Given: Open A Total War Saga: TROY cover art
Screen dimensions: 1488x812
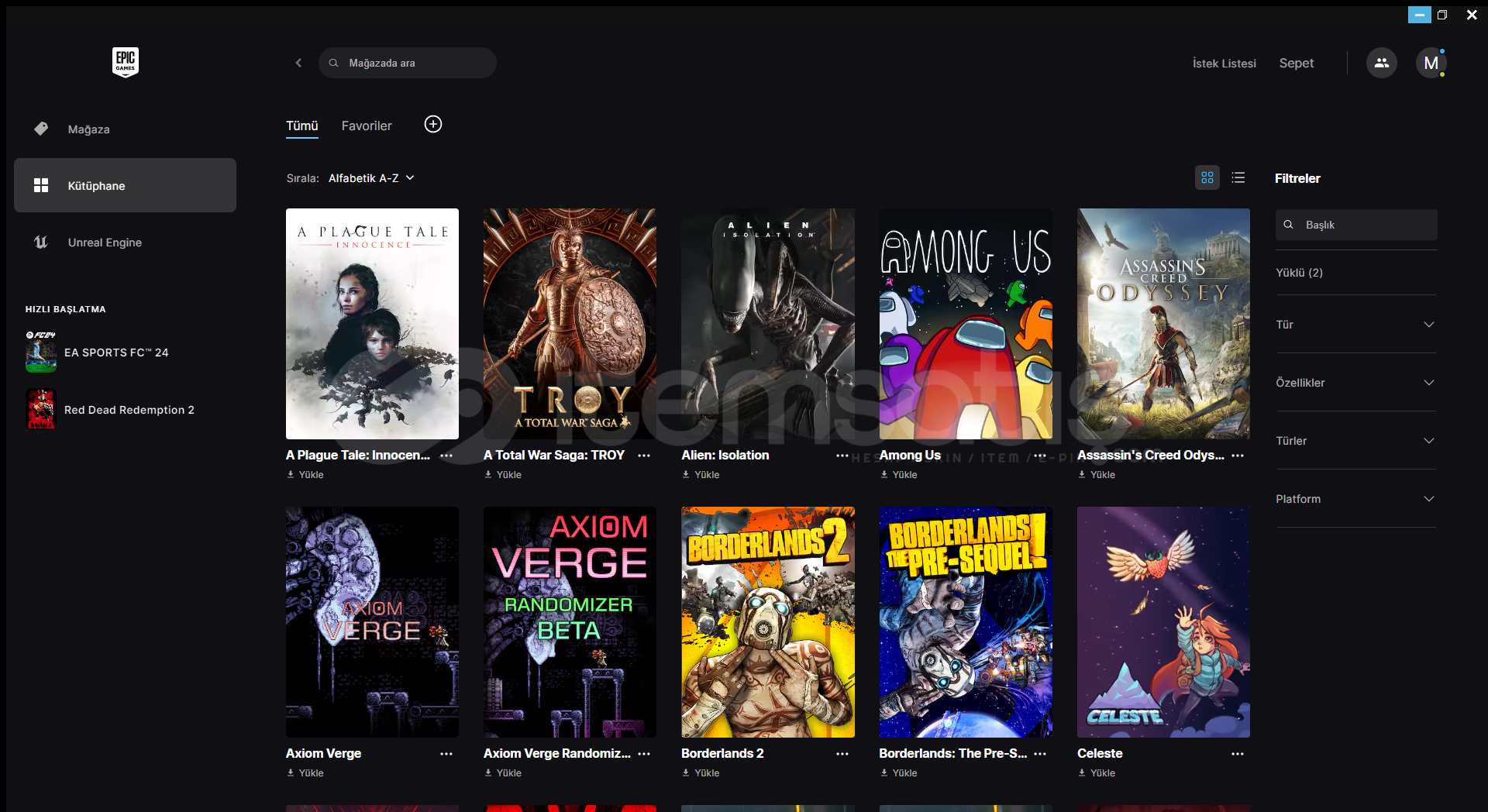Looking at the screenshot, I should [570, 324].
